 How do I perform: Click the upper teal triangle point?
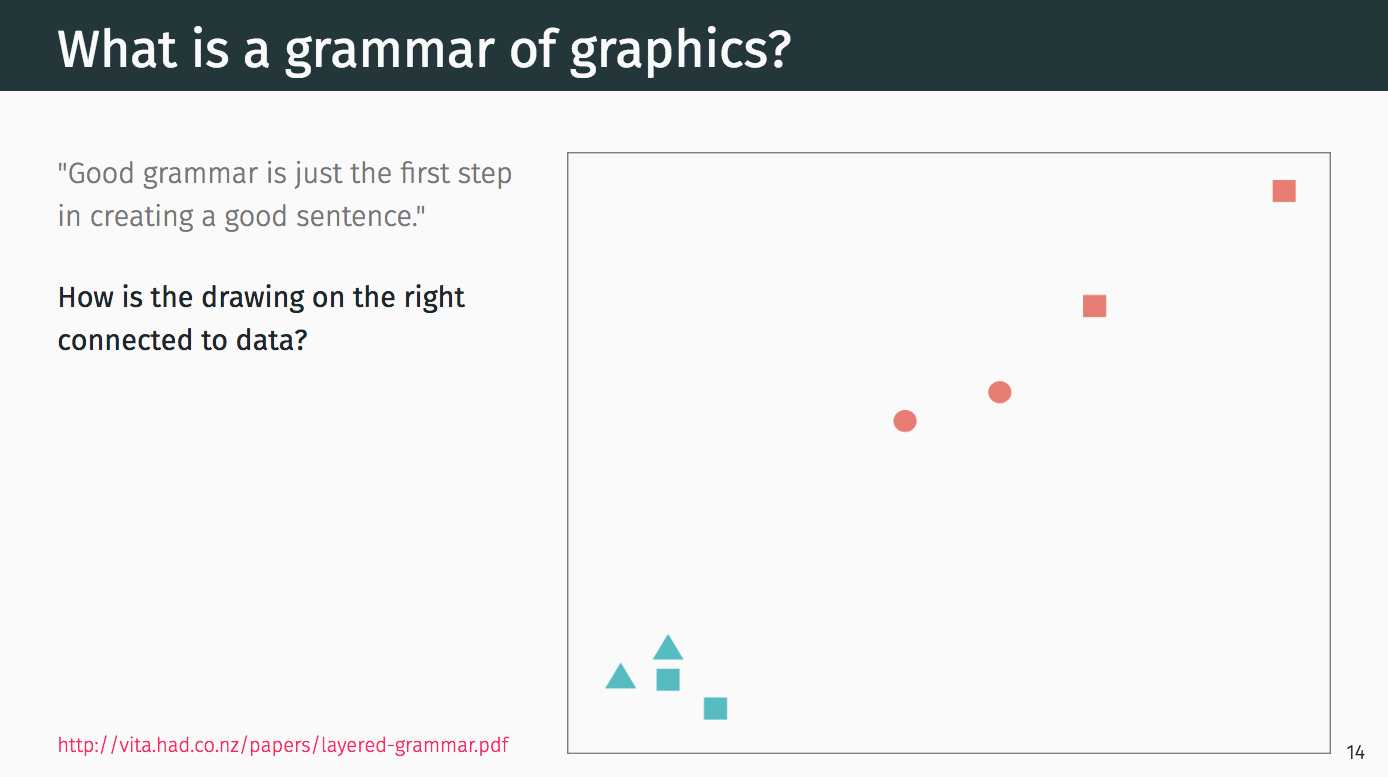[668, 648]
